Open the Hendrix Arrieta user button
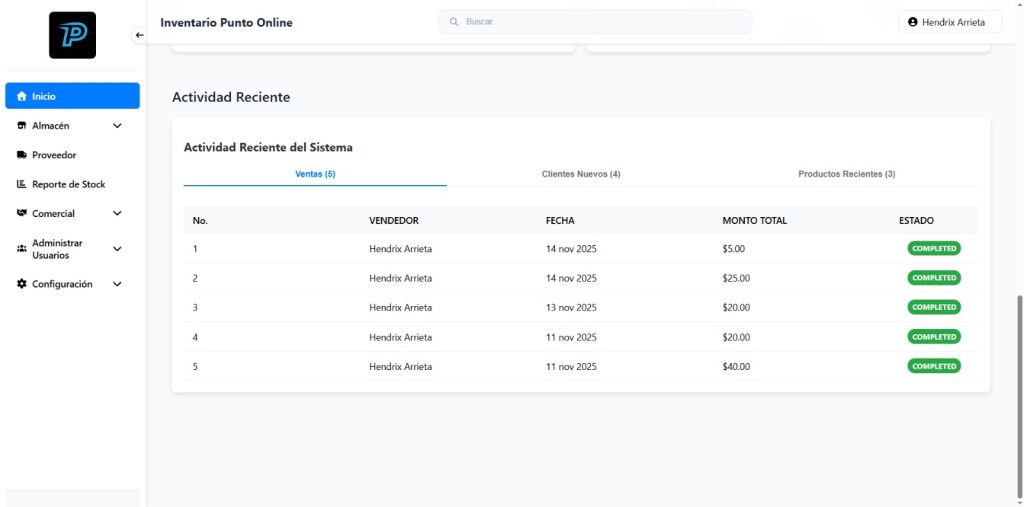Screen dimensions: 1024x507 coord(945,22)
